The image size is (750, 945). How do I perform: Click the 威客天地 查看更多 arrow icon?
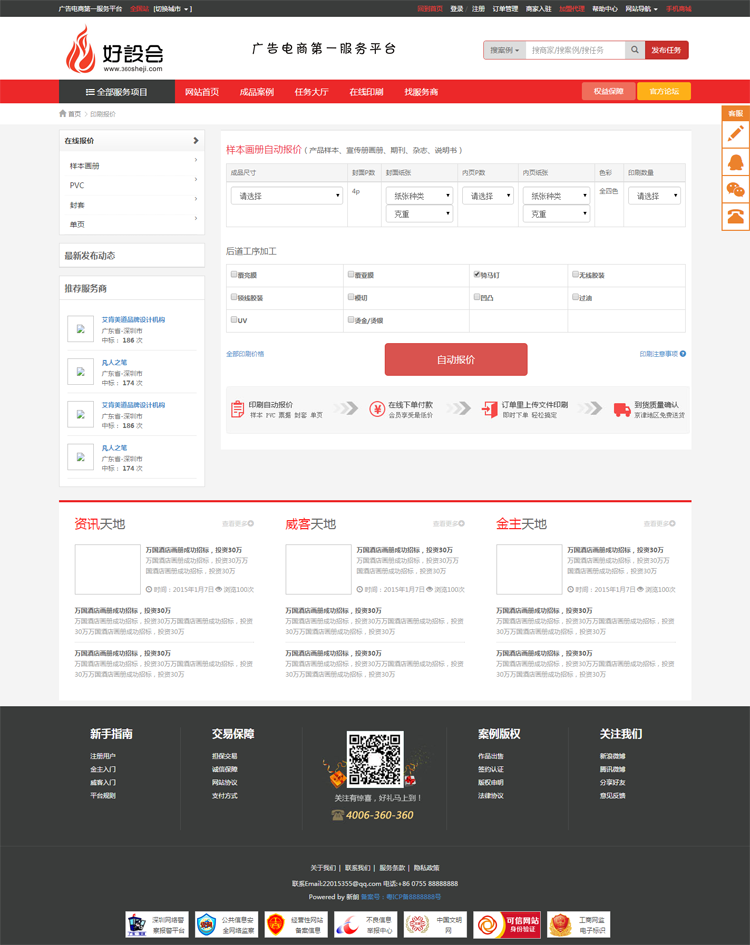coord(462,524)
